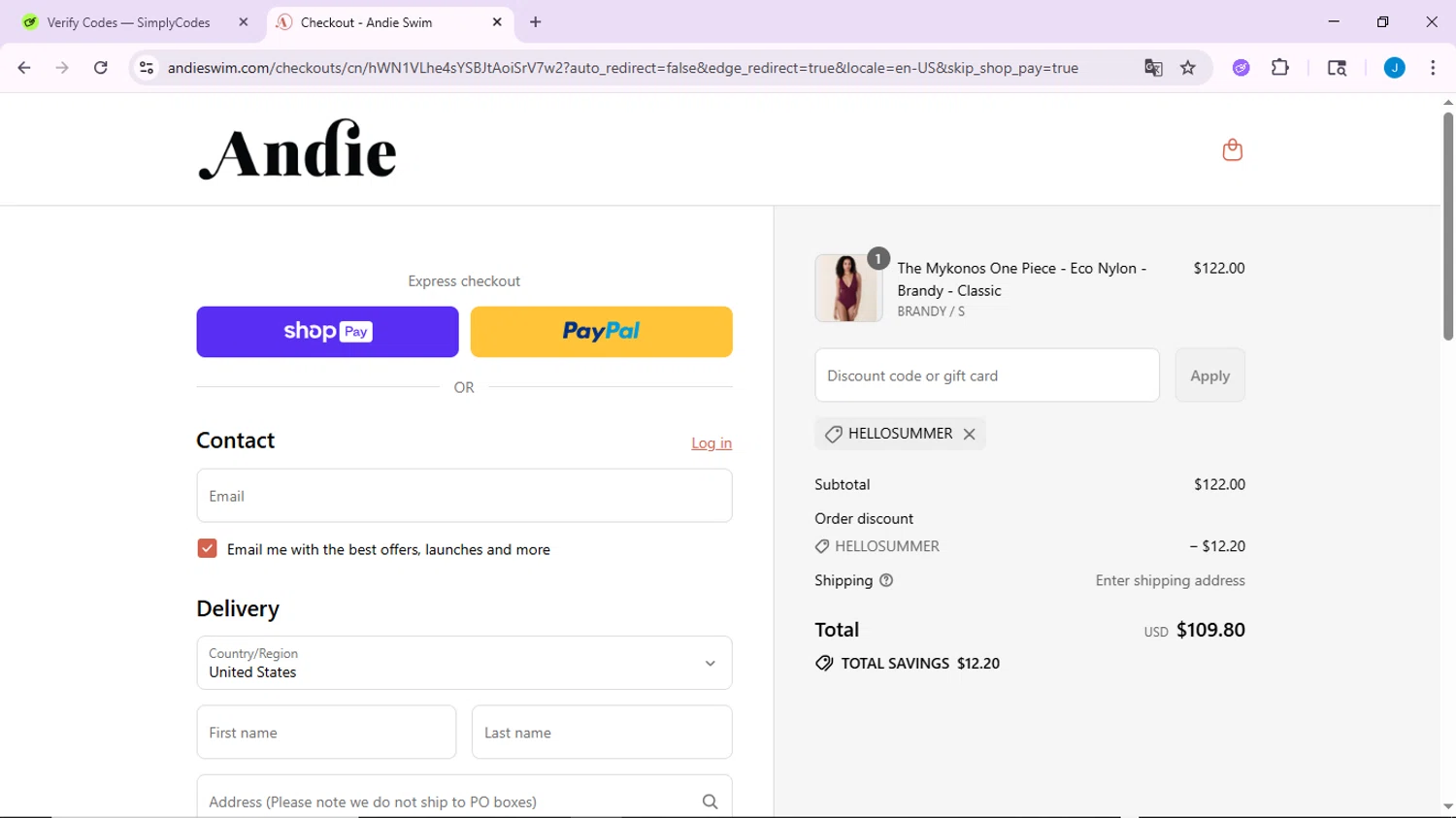This screenshot has width=1456, height=818.
Task: Close the Checkout Andie Swim tab
Action: coord(497,22)
